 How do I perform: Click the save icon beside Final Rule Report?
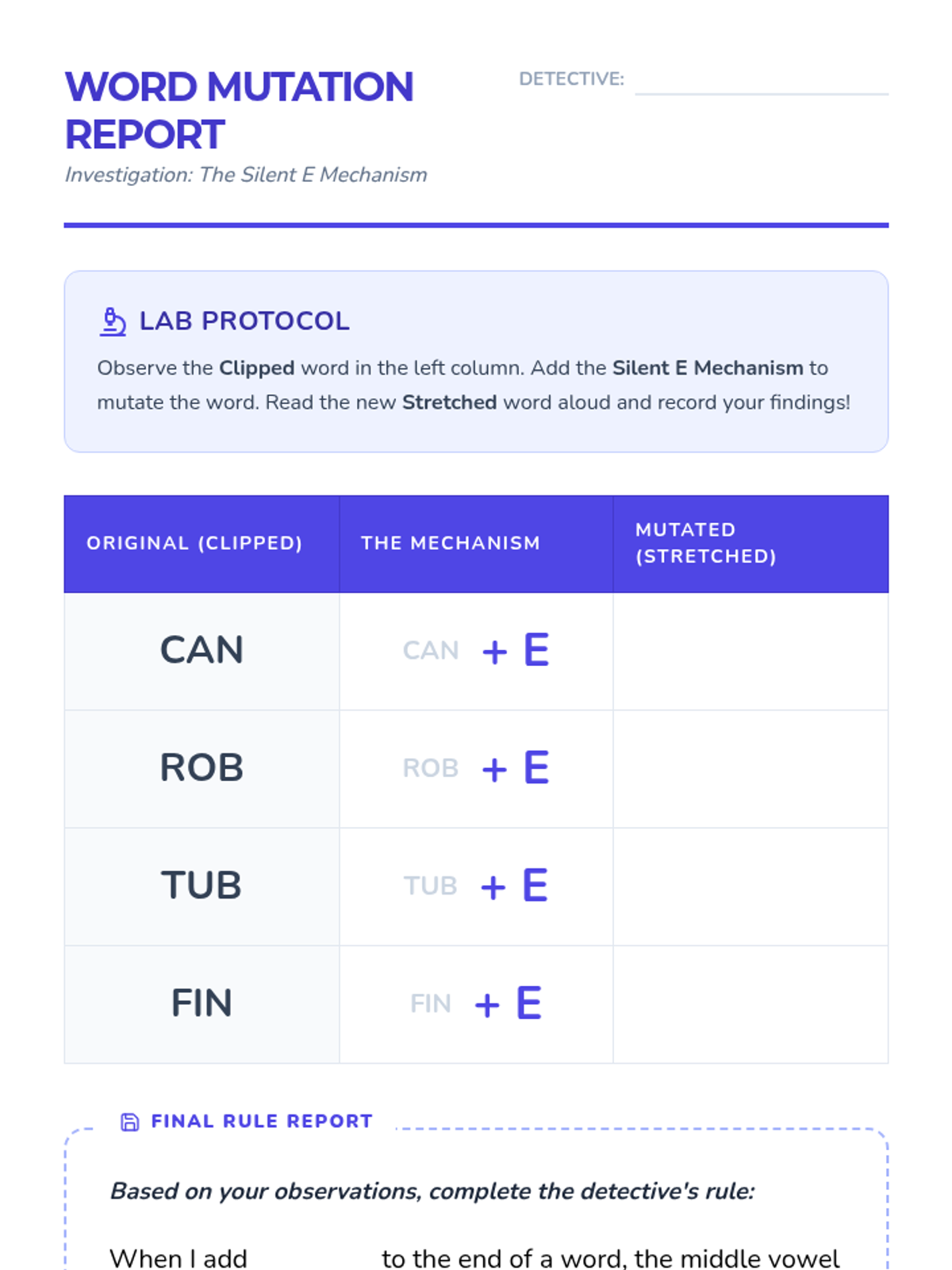(x=129, y=1122)
